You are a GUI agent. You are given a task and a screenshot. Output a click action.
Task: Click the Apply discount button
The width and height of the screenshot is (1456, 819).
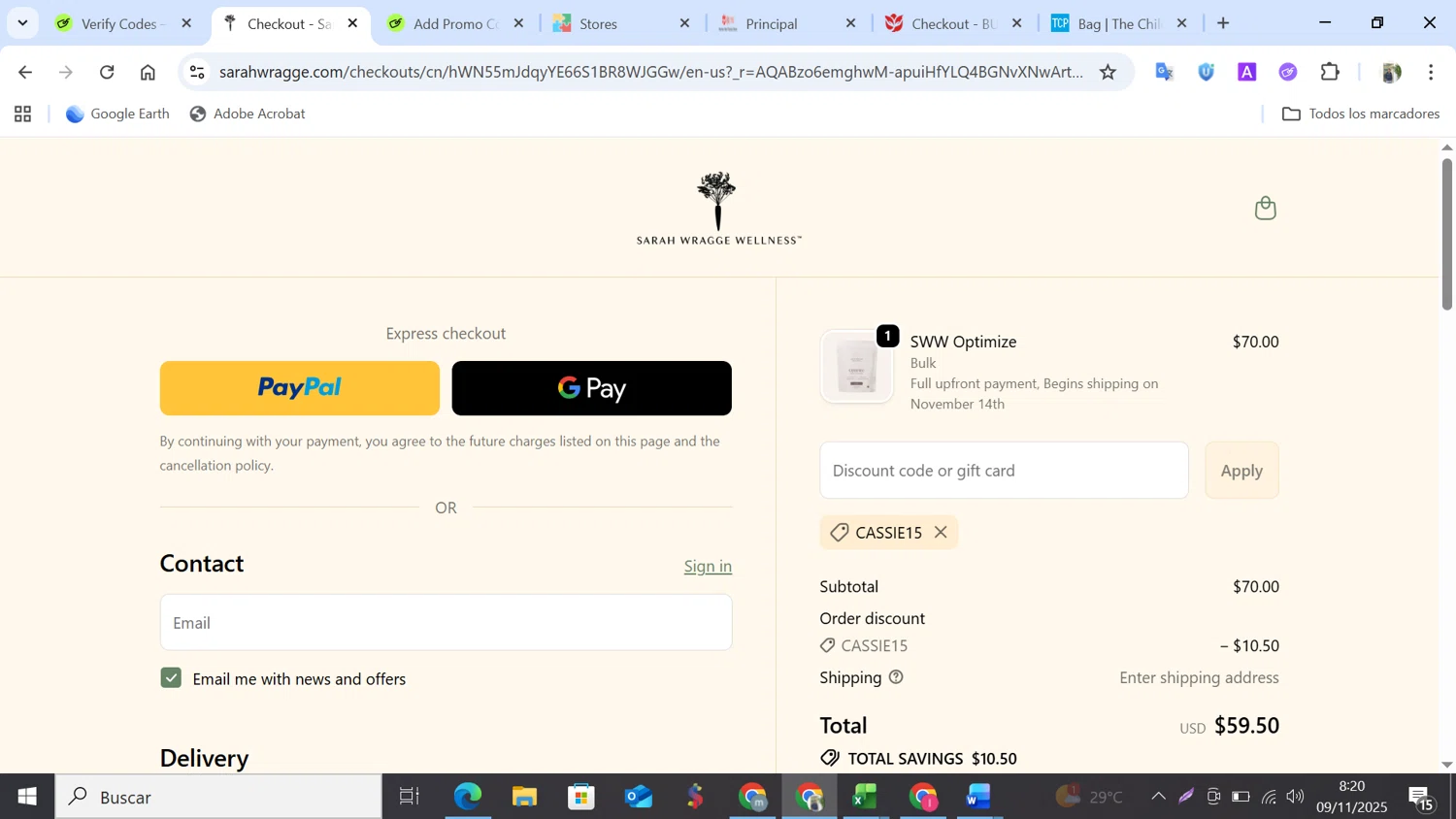pyautogui.click(x=1241, y=471)
